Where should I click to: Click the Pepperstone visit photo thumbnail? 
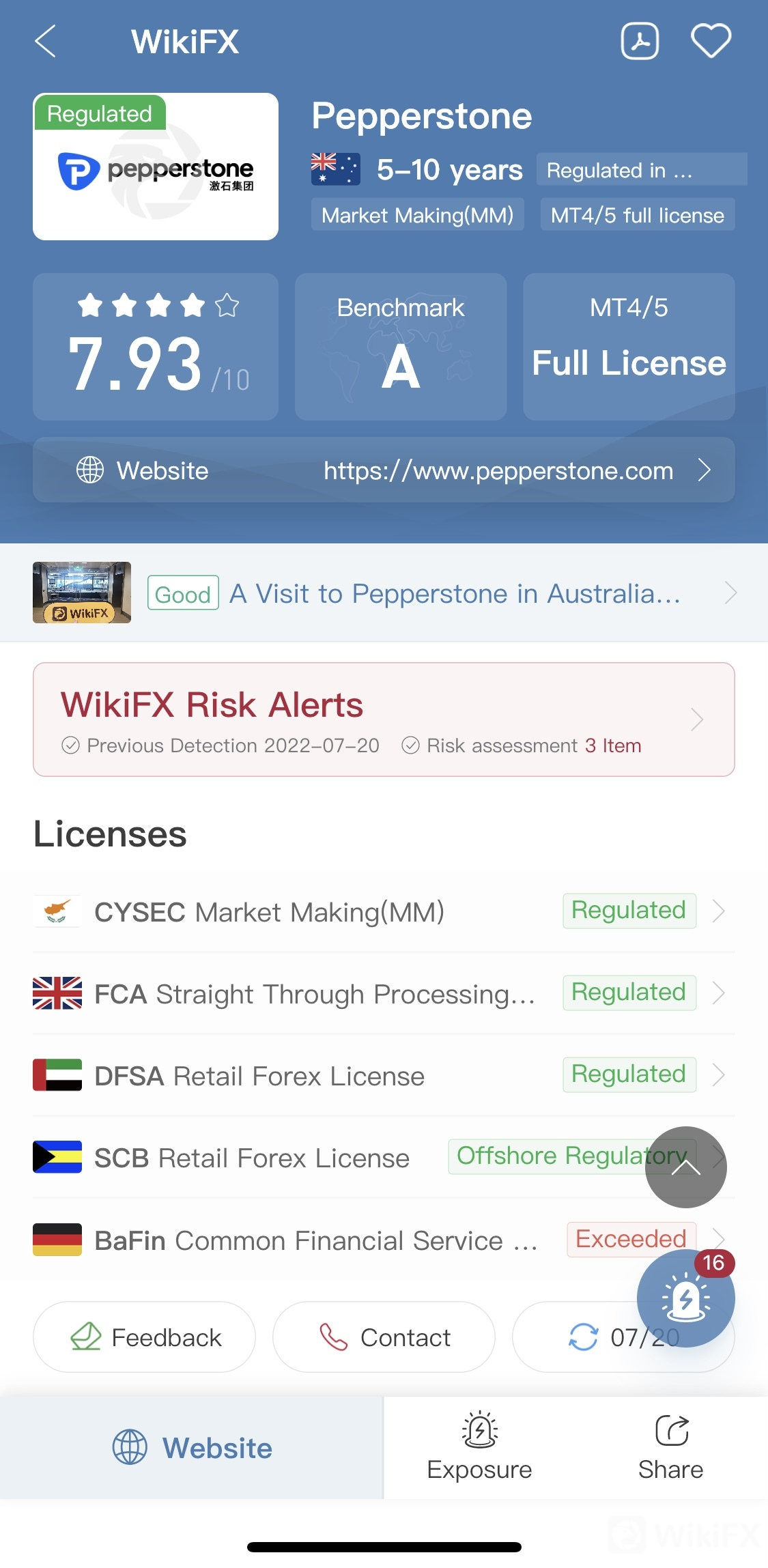[x=82, y=593]
